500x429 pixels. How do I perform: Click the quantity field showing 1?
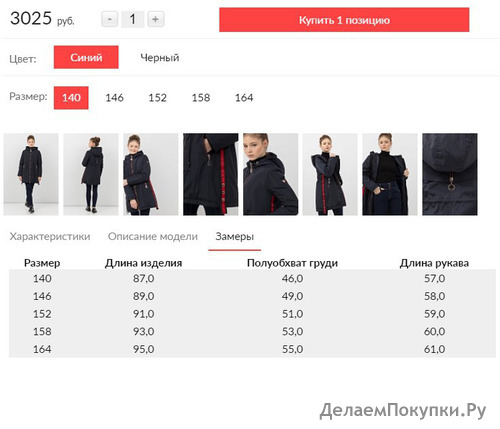133,19
